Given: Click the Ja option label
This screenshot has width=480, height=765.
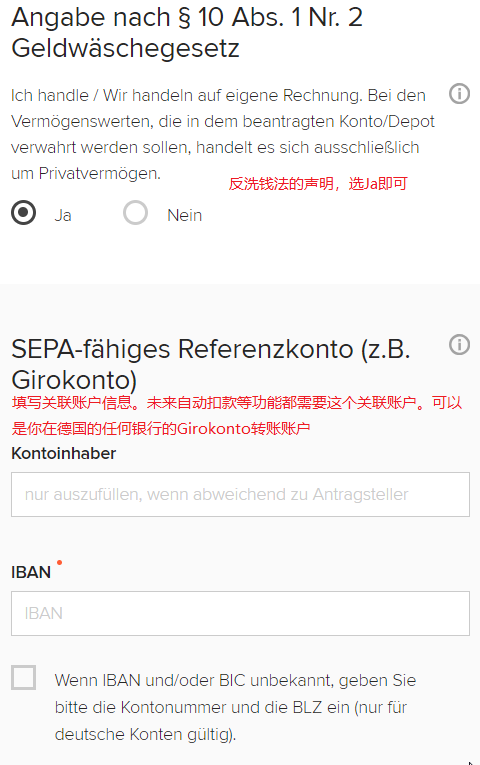Looking at the screenshot, I should pos(63,215).
